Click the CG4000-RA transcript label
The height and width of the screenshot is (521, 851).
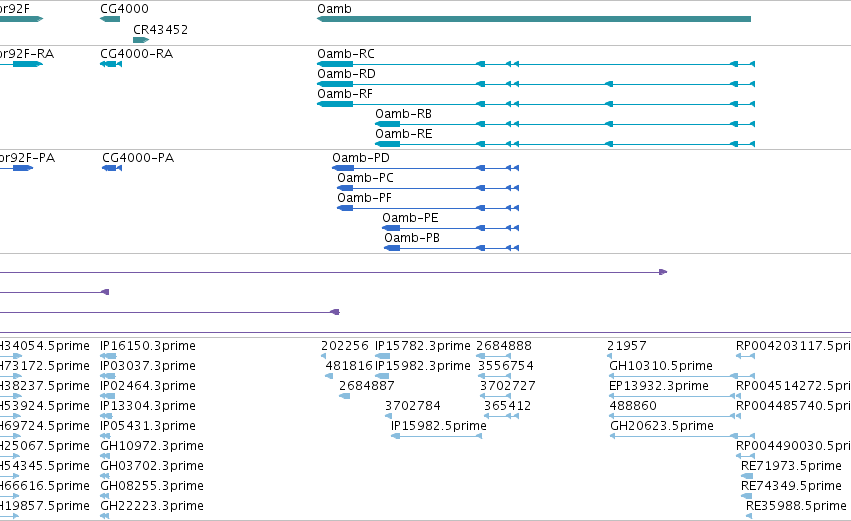pyautogui.click(x=137, y=54)
